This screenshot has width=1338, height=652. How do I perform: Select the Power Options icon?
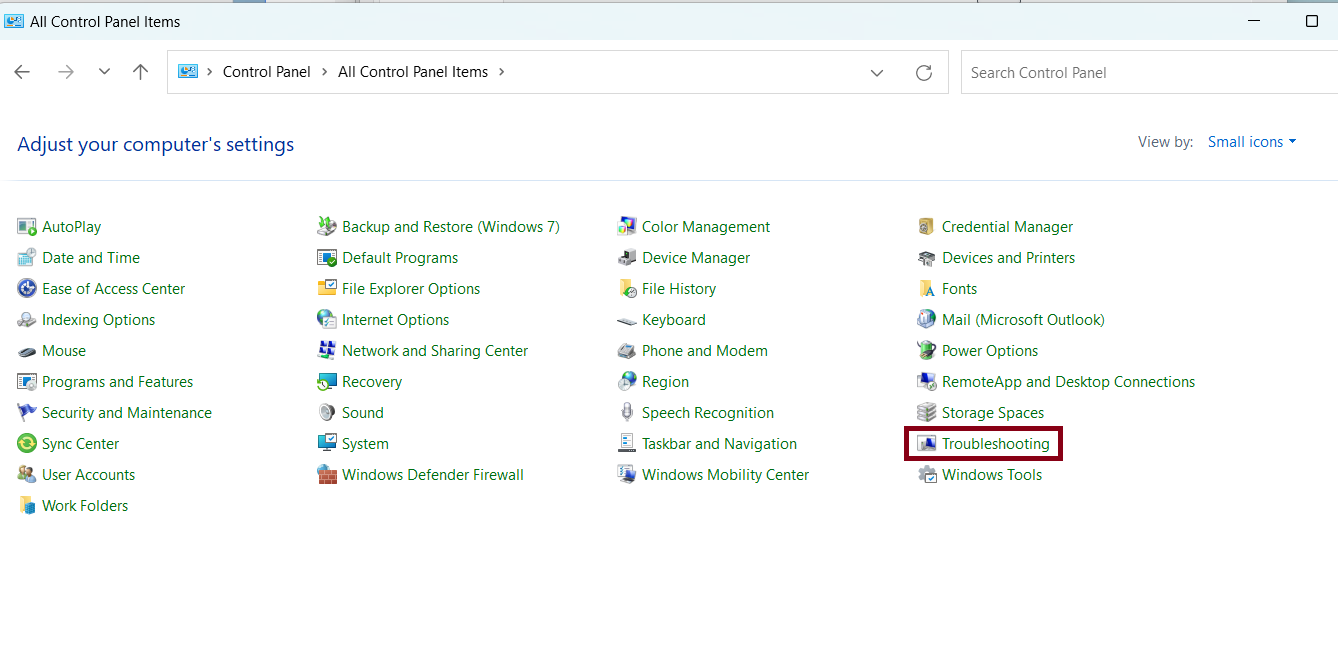tap(926, 351)
